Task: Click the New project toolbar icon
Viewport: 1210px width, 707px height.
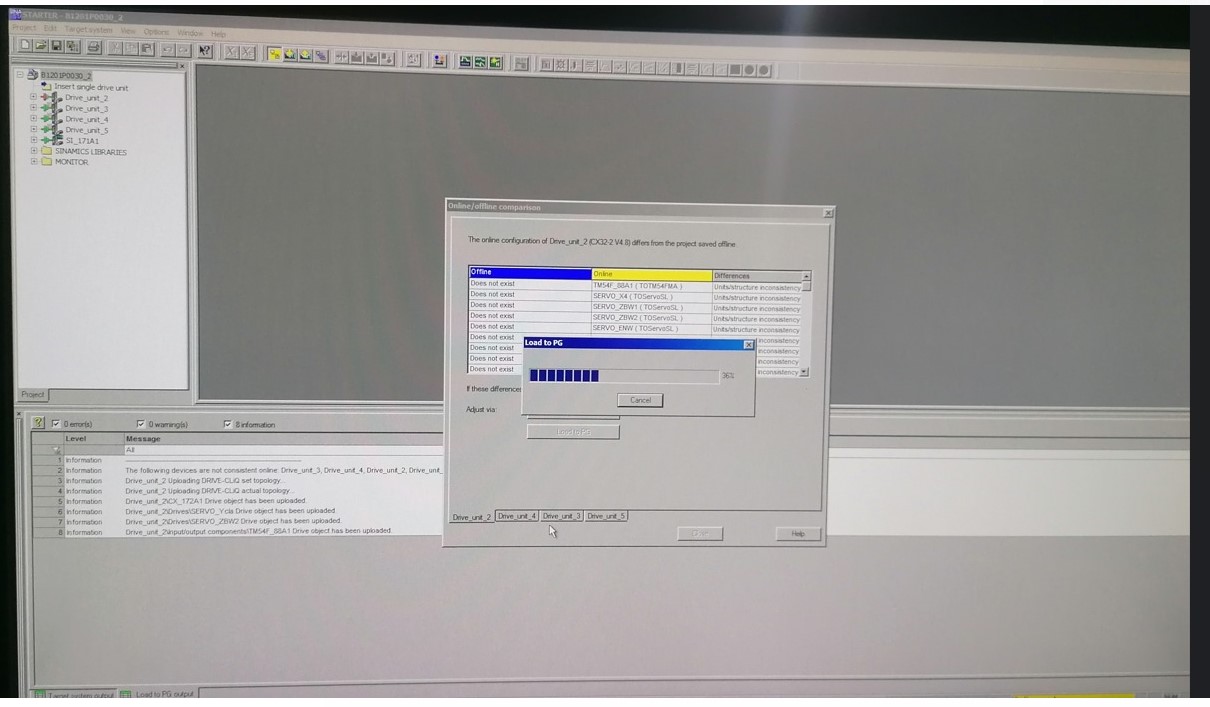Action: [x=25, y=45]
